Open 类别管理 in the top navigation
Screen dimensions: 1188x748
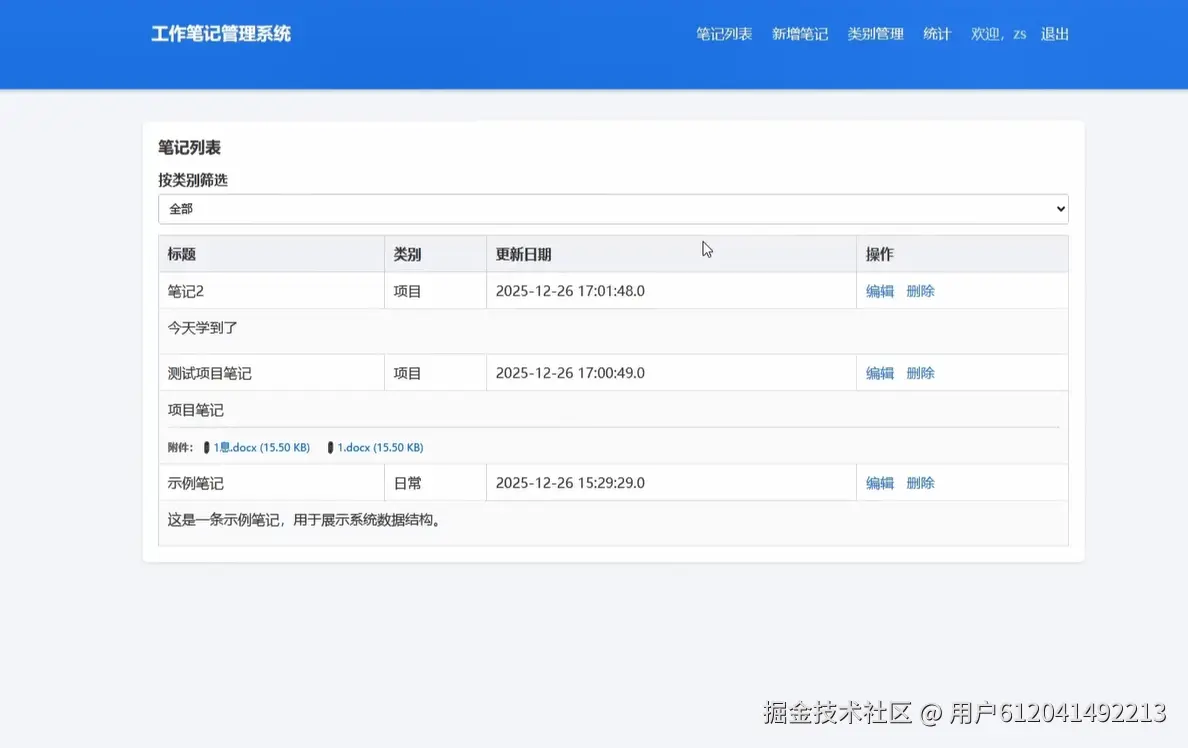875,34
